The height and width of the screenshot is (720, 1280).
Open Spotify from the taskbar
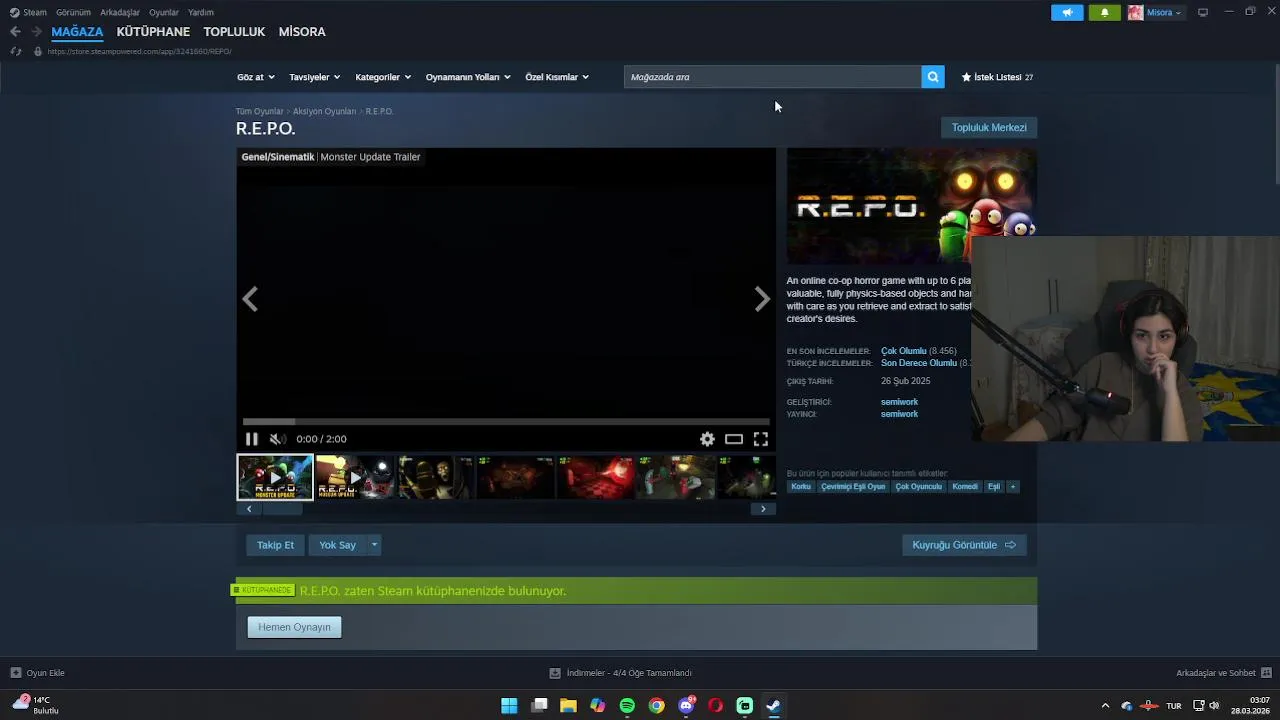627,705
